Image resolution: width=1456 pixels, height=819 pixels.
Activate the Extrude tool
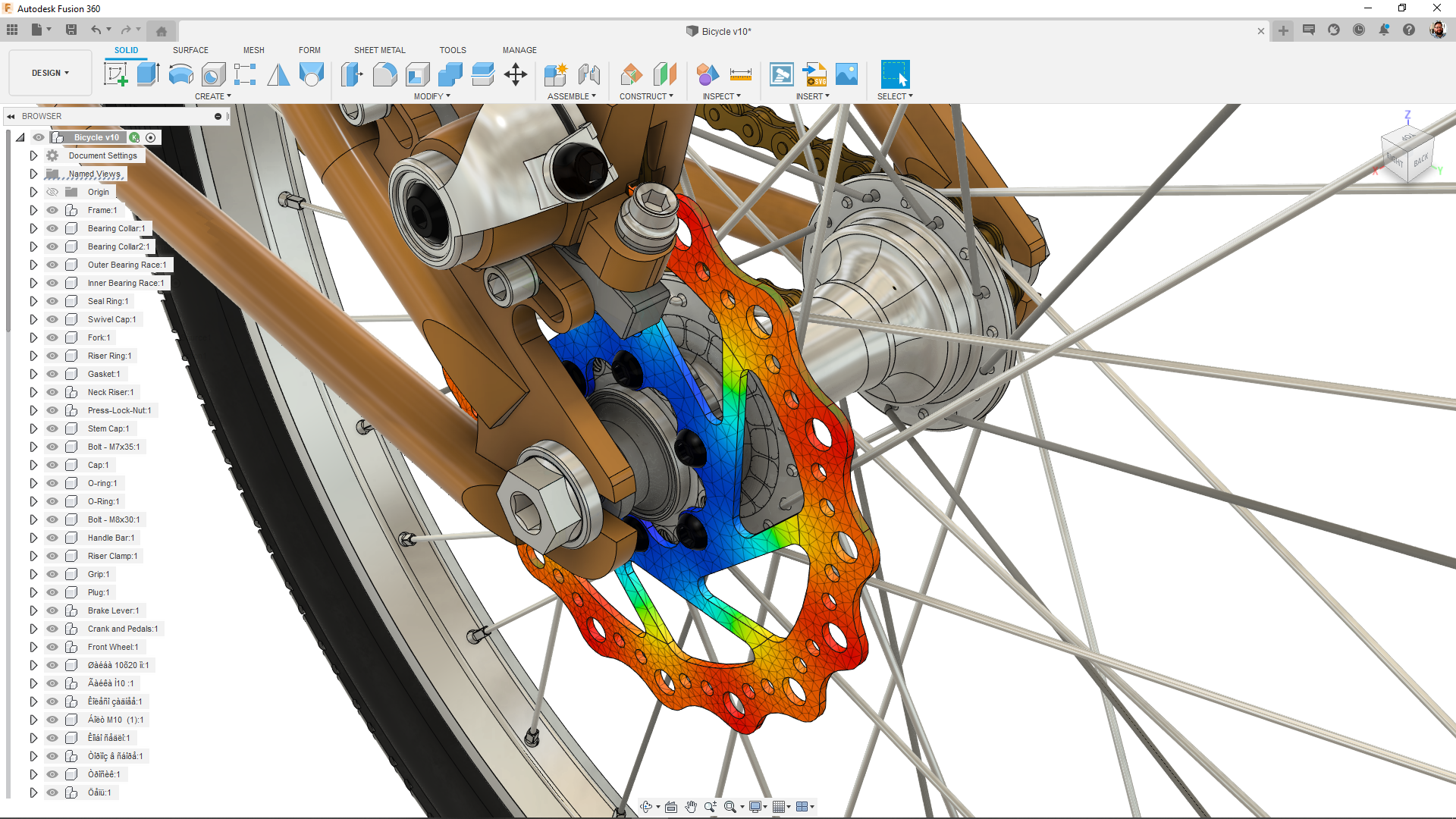coord(147,74)
